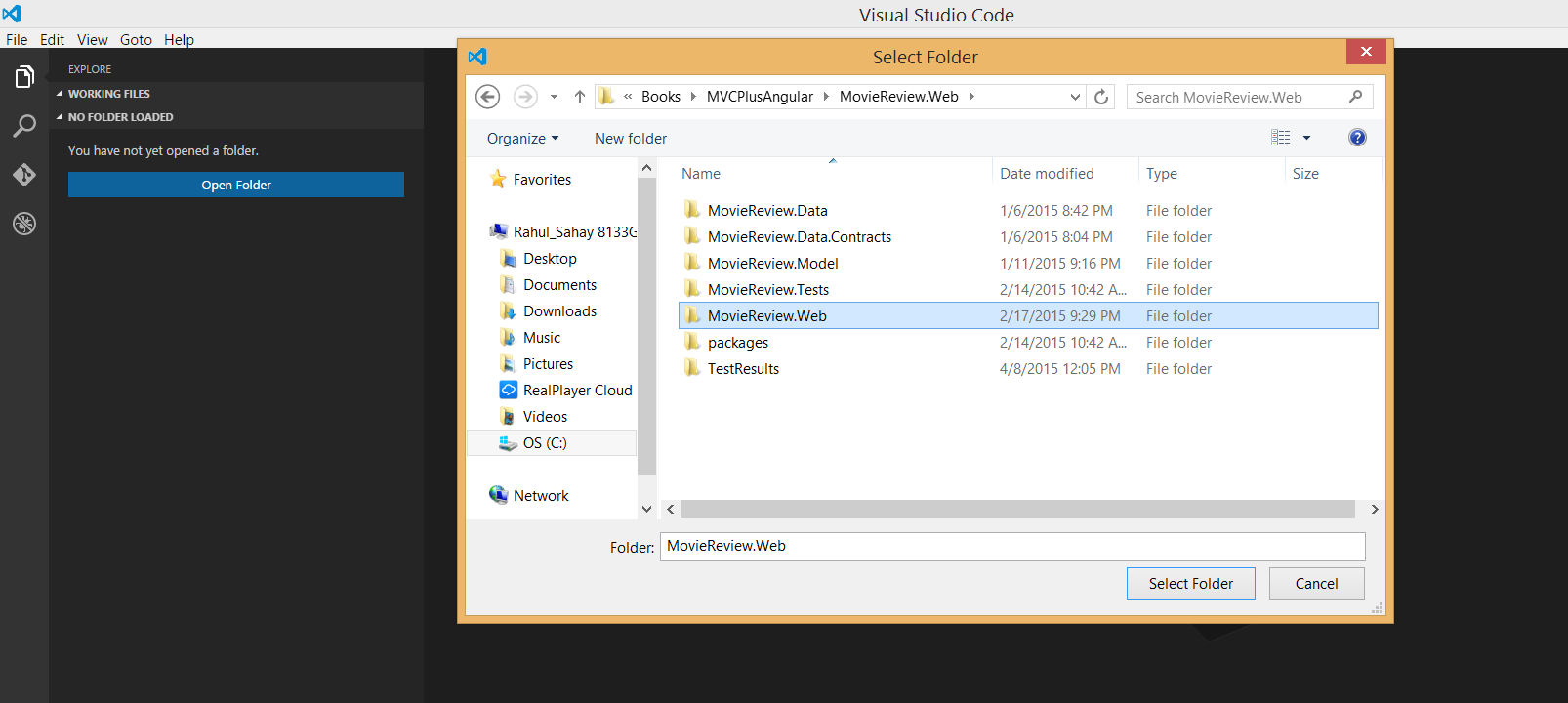The height and width of the screenshot is (703, 1568).
Task: Click New folder in dialog toolbar
Action: tap(631, 138)
